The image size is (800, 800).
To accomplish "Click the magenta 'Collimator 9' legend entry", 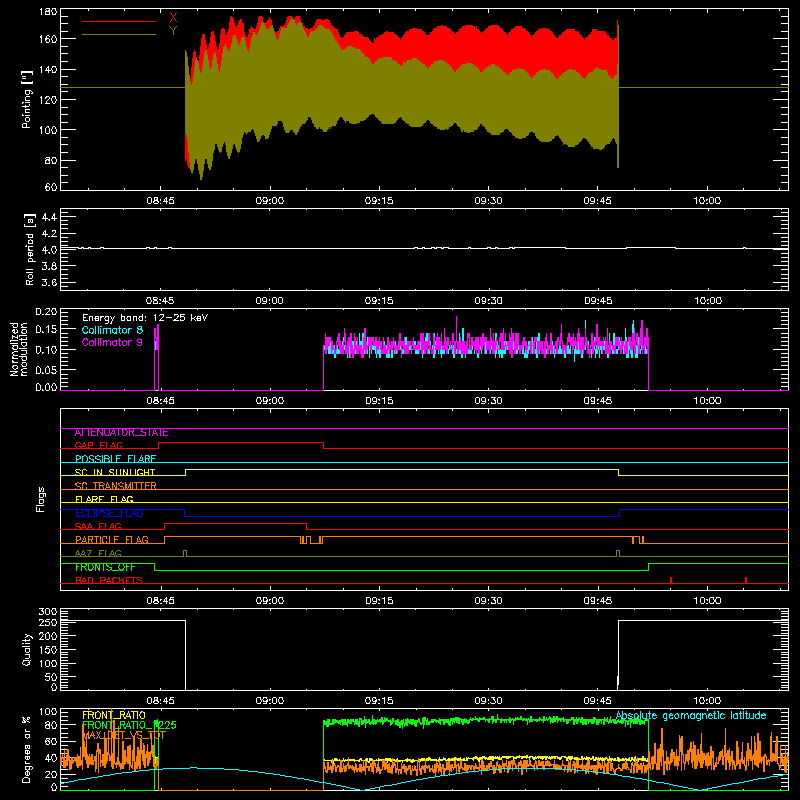I will point(112,342).
